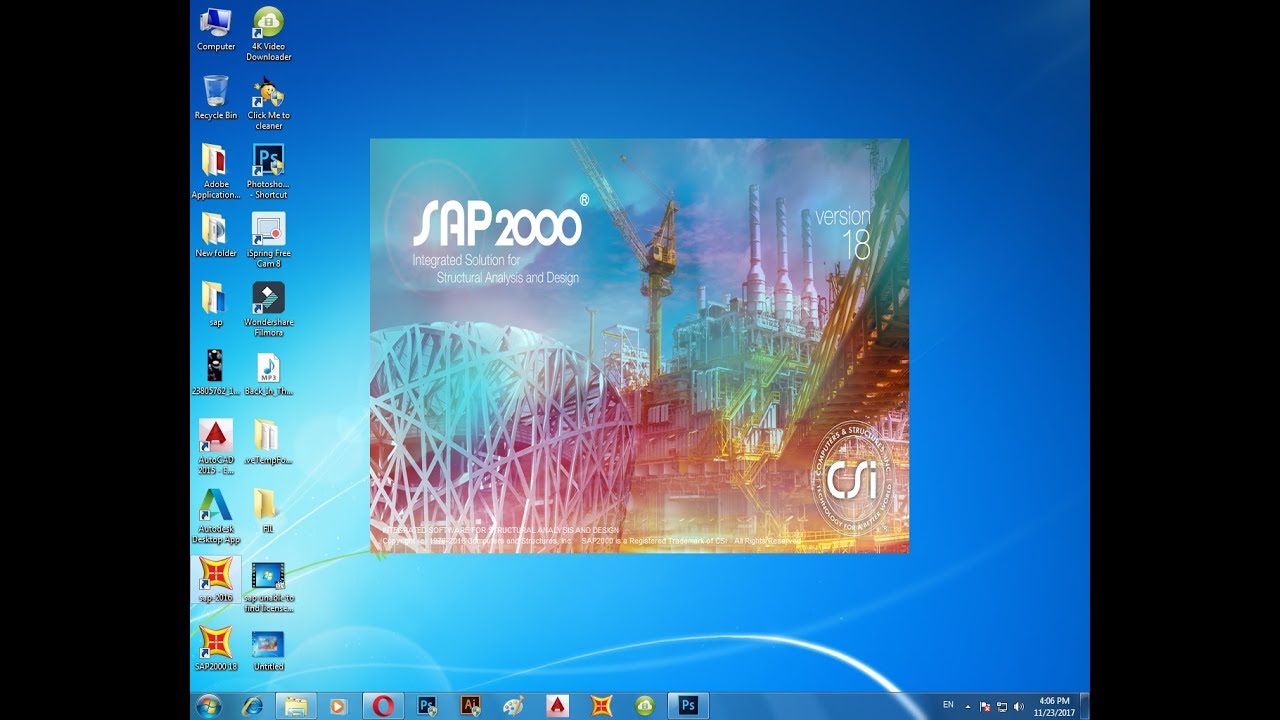
Task: Switch to SAP2000 taskbar button
Action: pos(601,705)
